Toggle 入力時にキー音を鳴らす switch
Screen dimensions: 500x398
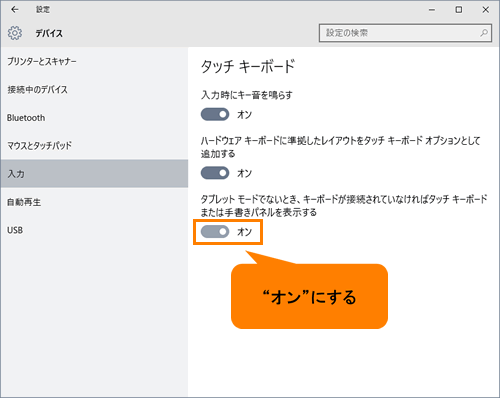(215, 114)
